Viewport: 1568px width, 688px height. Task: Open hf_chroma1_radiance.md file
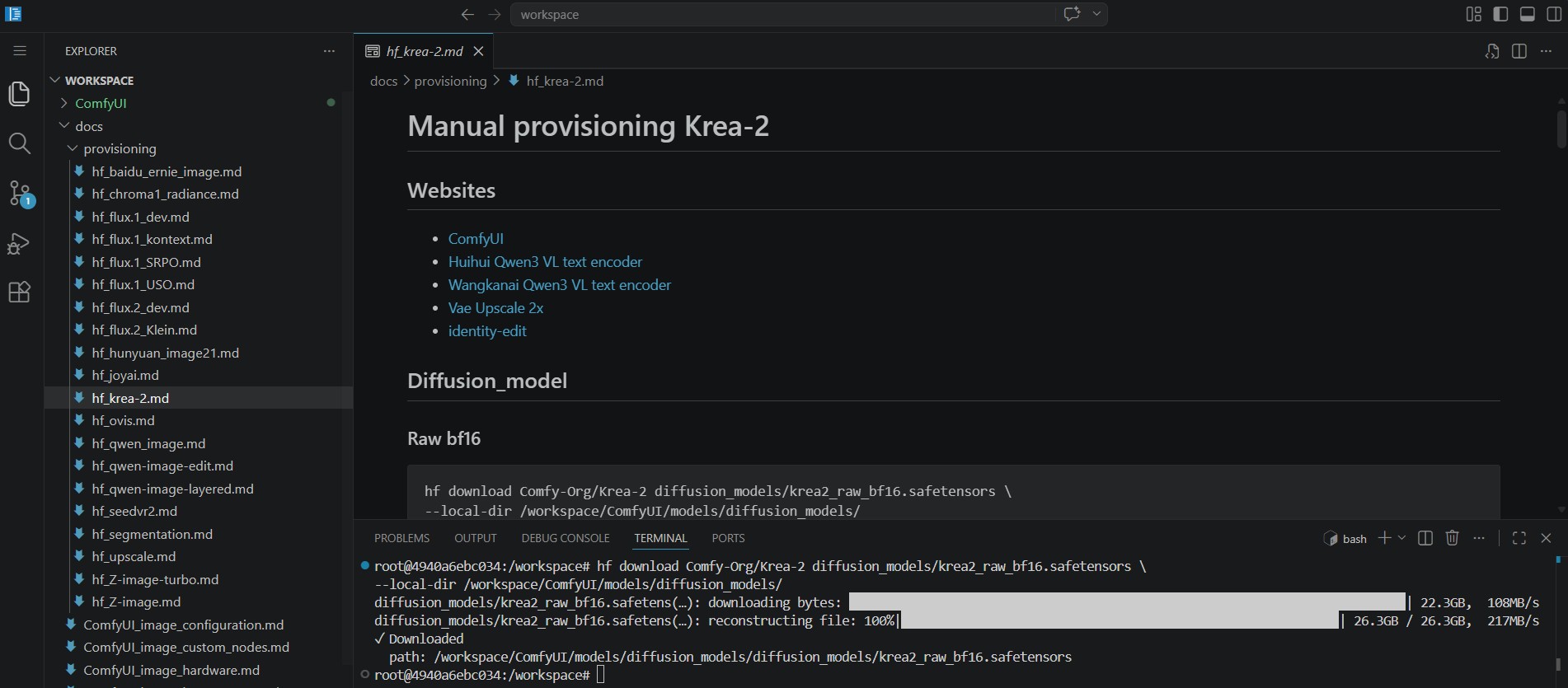point(165,194)
